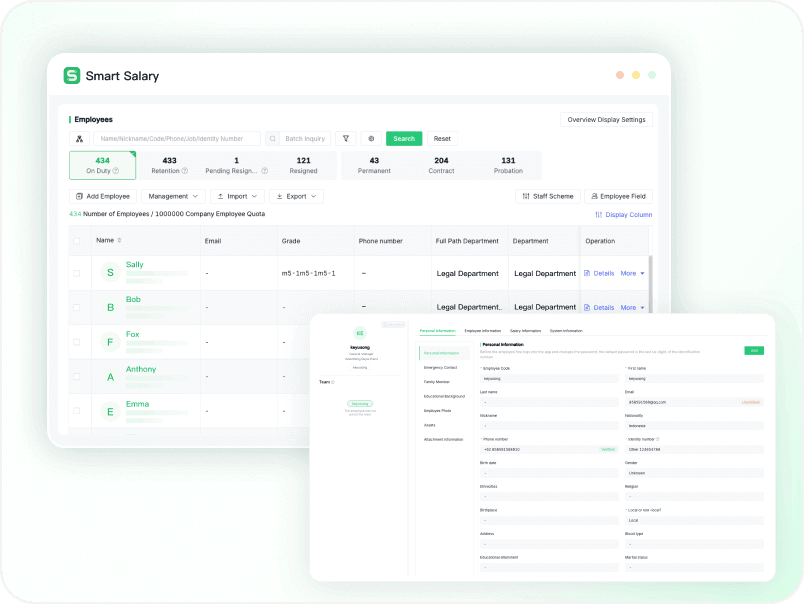804x604 pixels.
Task: Click Fox's avatar circle F
Action: point(110,342)
